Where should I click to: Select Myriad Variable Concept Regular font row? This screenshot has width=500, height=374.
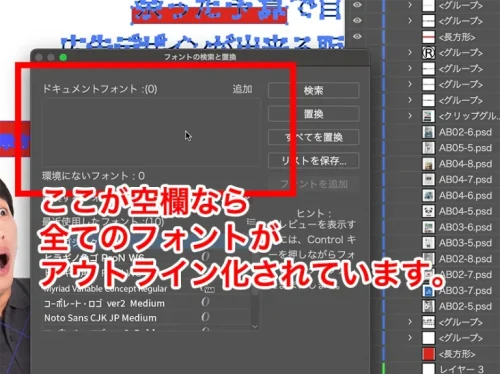[147, 288]
